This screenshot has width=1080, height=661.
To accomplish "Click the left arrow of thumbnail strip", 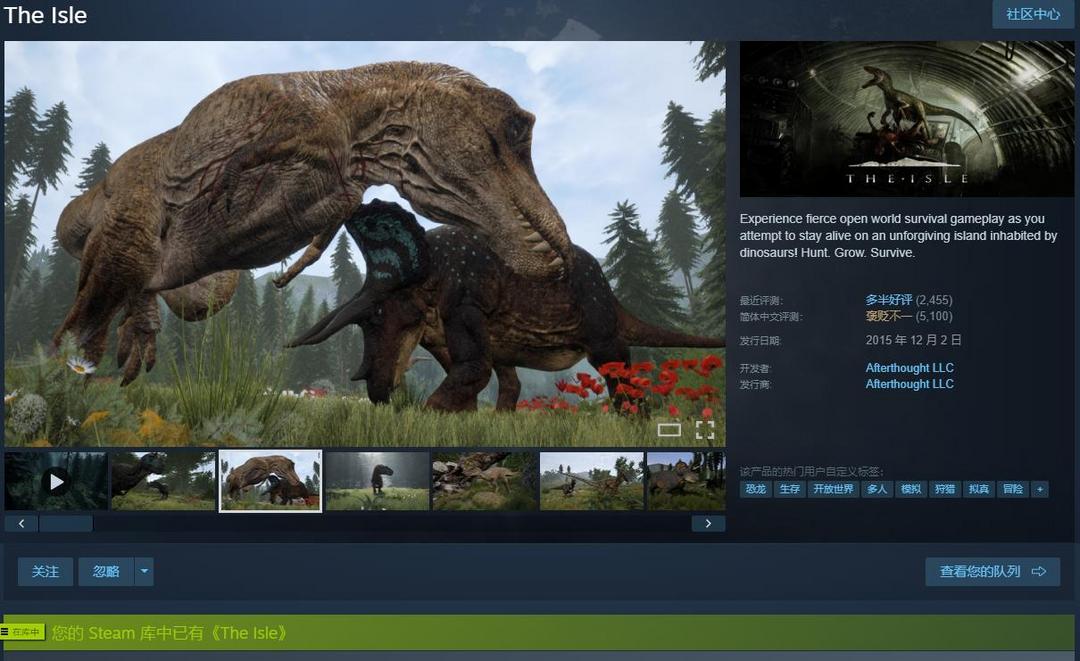I will click(21, 524).
